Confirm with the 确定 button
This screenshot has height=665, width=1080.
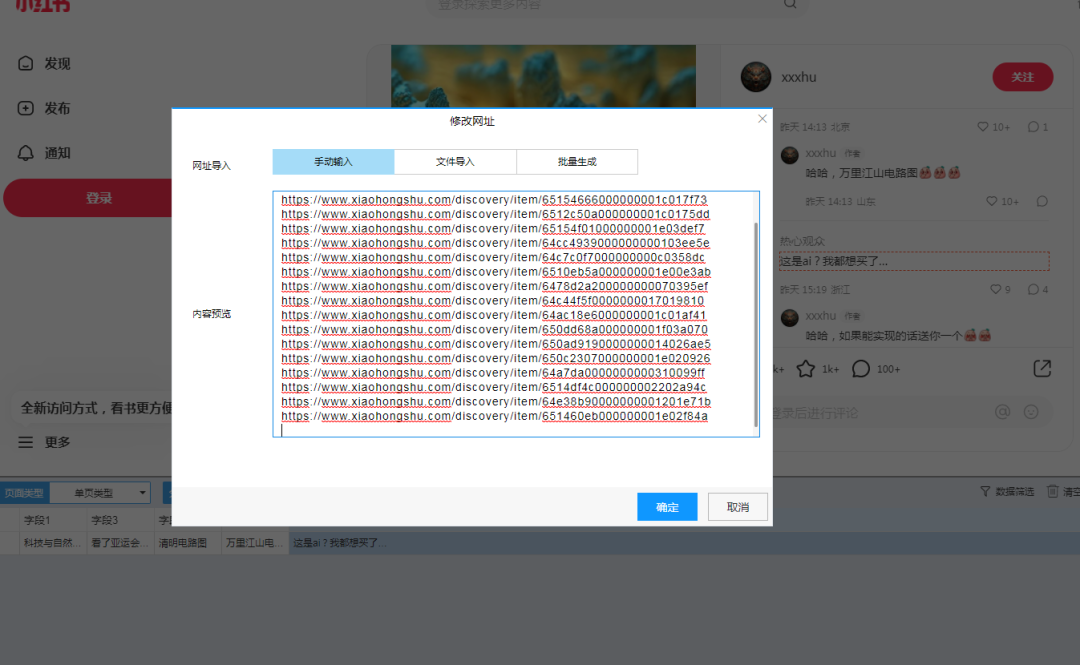(x=667, y=507)
